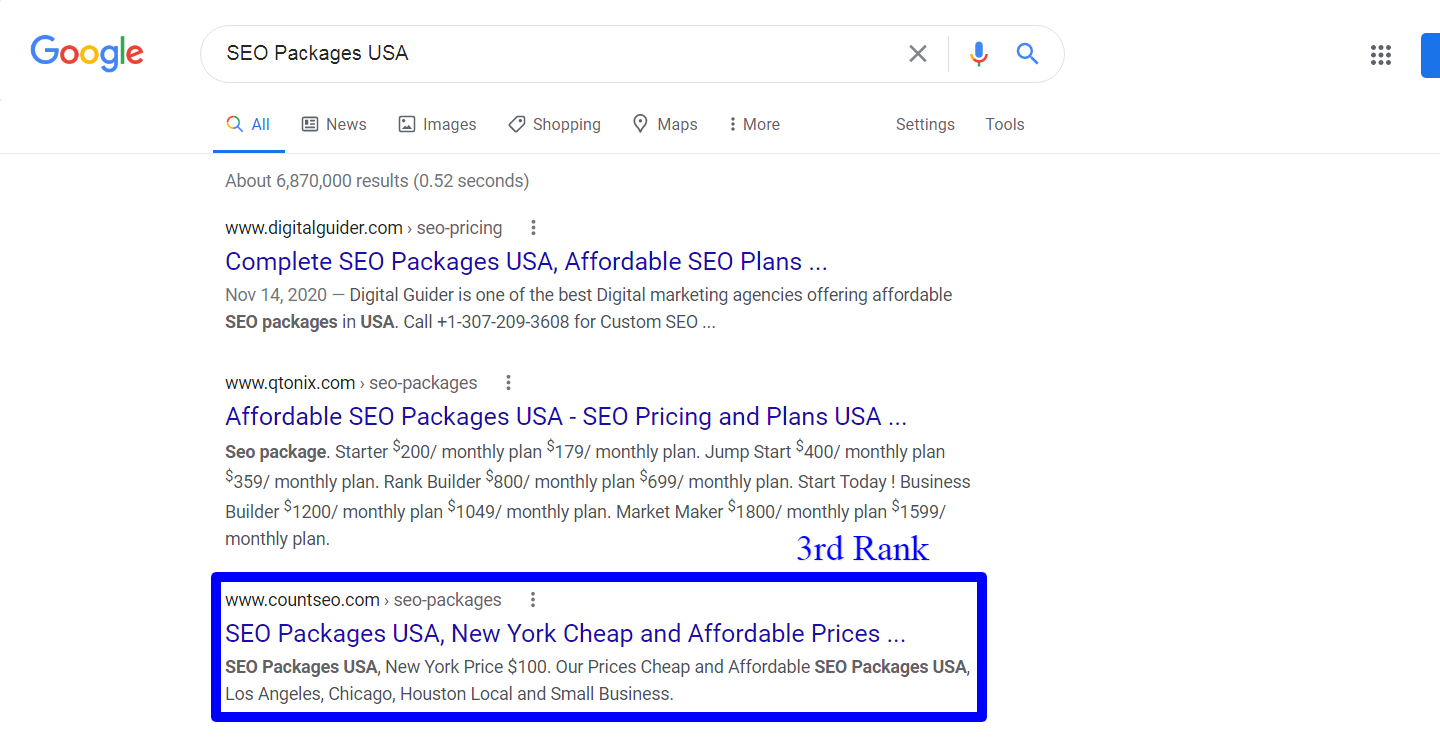Click the www.countseo.com URL breadcrumb
The height and width of the screenshot is (739, 1440).
coord(363,600)
